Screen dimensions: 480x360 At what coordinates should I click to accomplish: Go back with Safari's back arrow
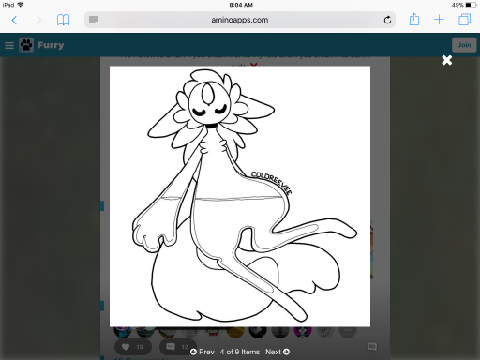point(14,20)
